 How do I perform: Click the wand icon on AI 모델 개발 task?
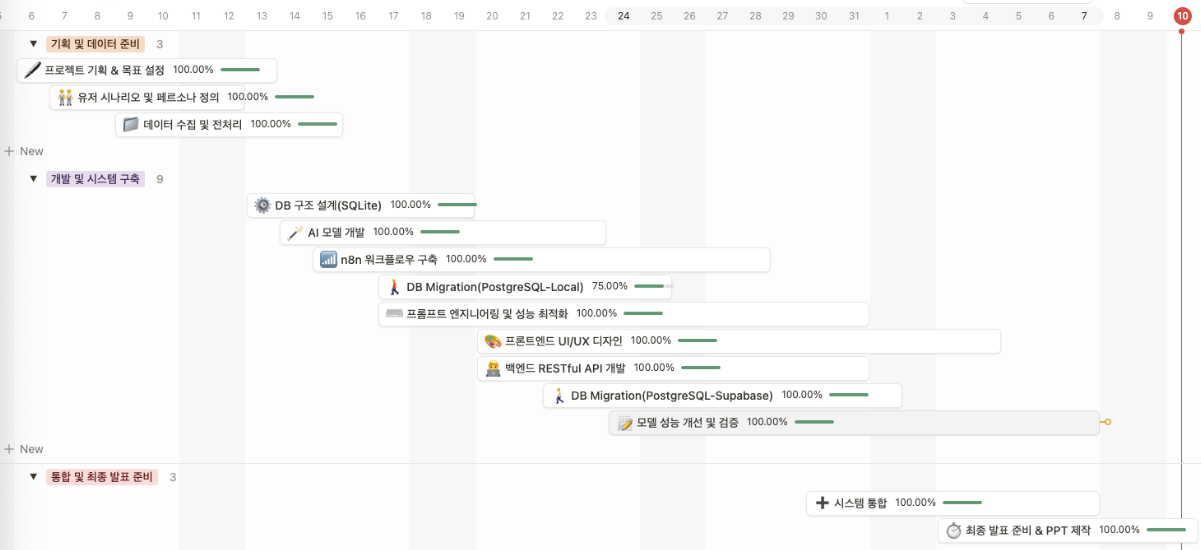295,232
